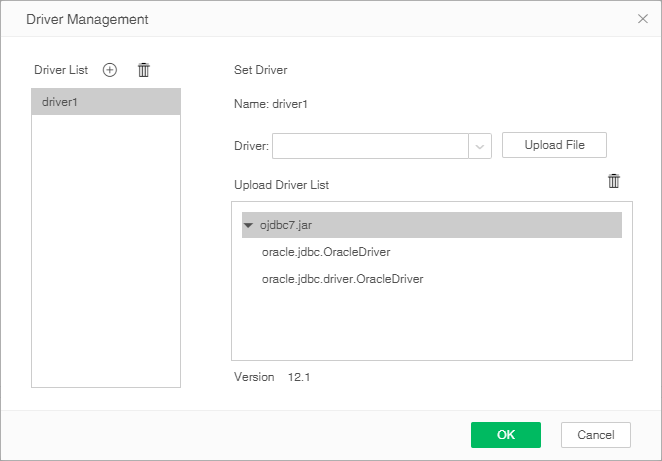This screenshot has height=461, width=662.
Task: Collapse the ojdbc7.jar tree node
Action: (x=248, y=226)
